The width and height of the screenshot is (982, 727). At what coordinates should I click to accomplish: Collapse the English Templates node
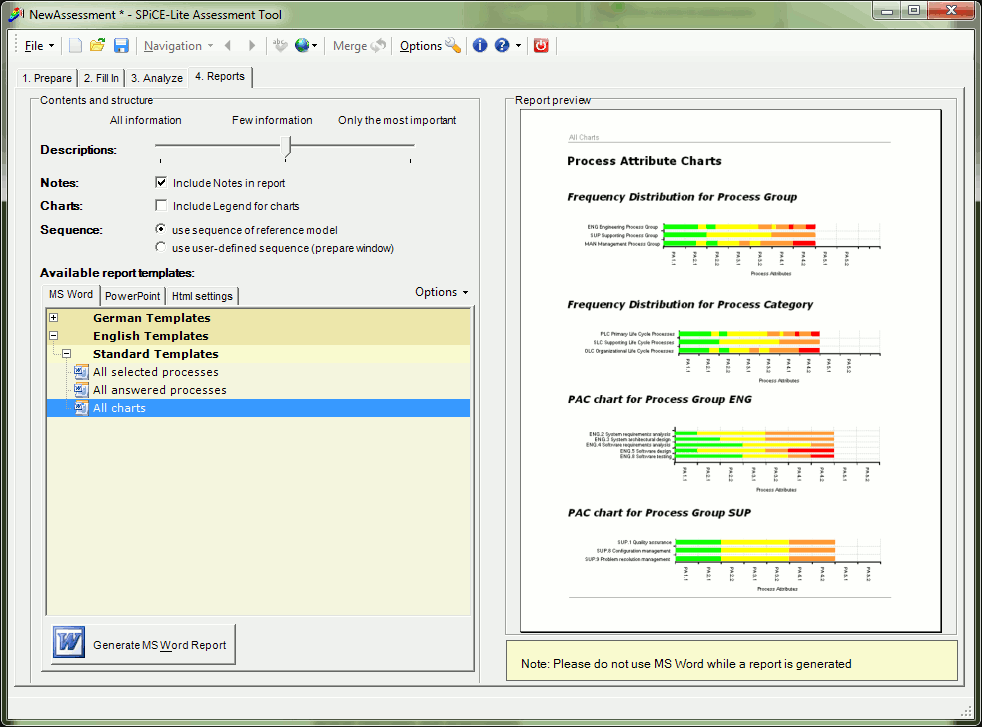tap(54, 336)
